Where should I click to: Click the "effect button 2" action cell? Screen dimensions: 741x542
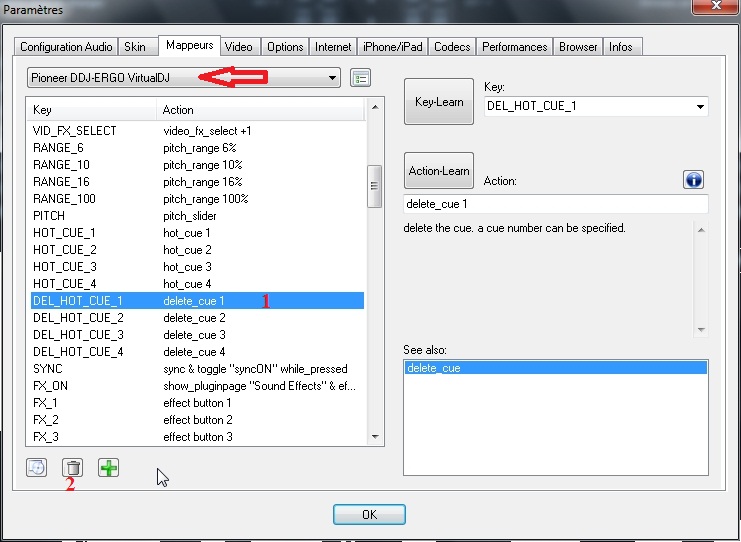point(198,420)
